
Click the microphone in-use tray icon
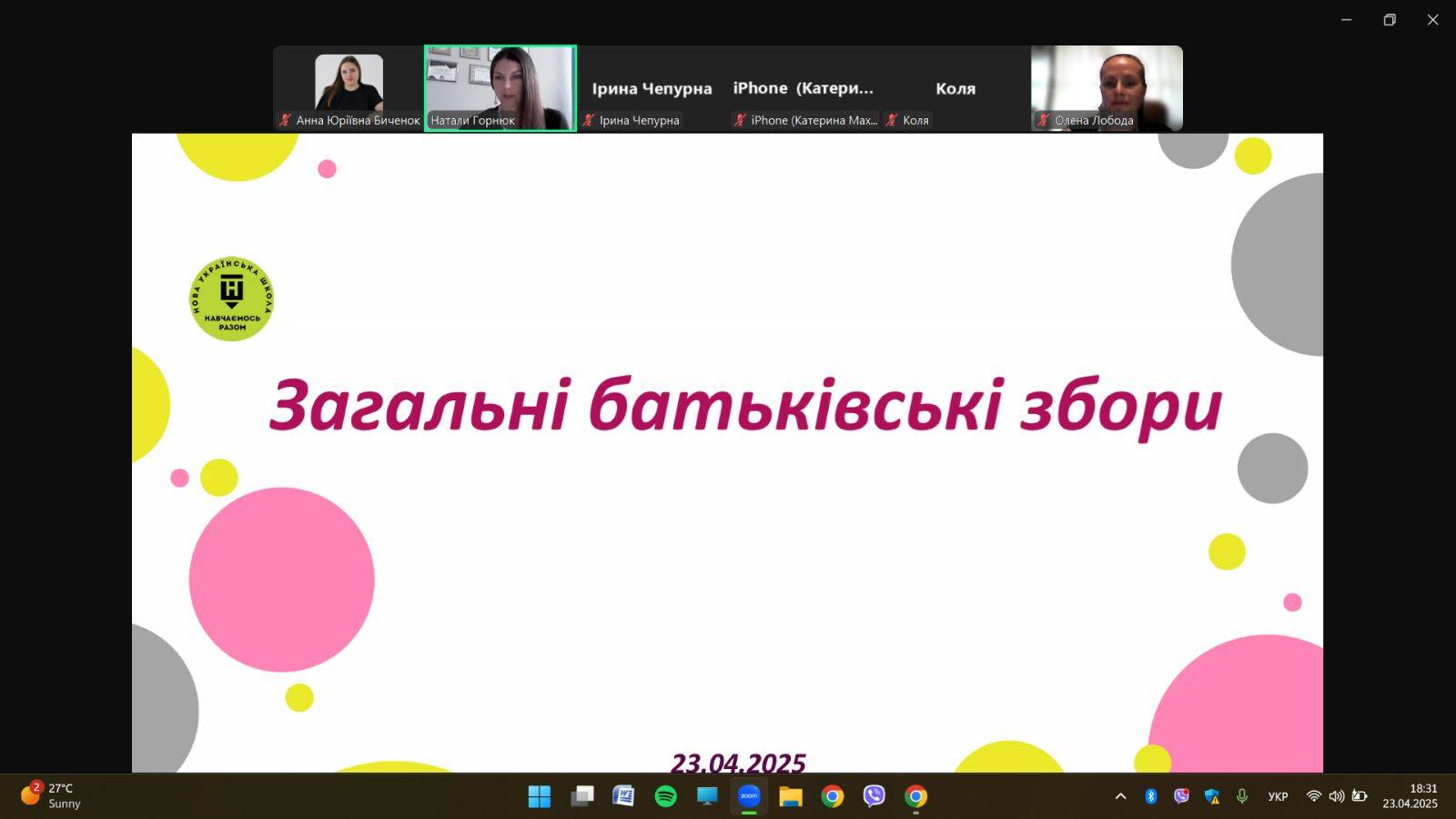(1242, 796)
